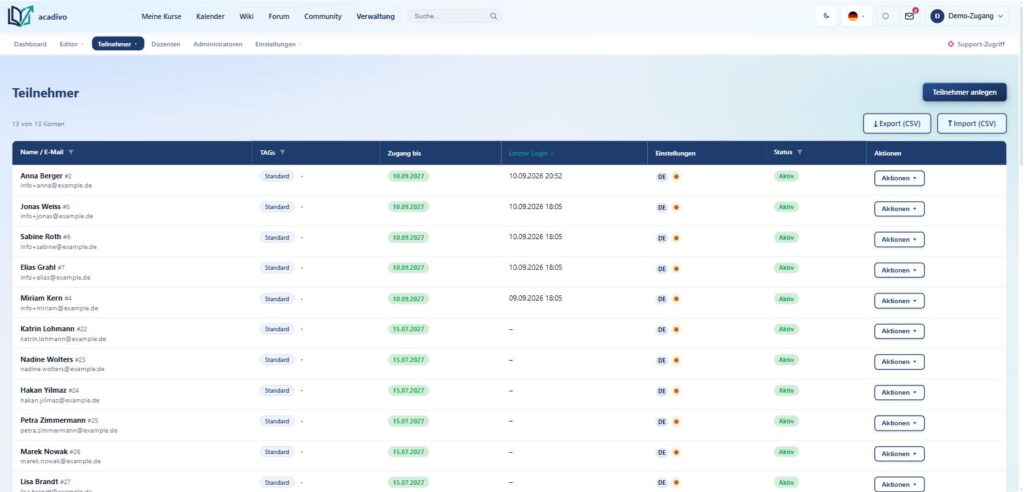Image resolution: width=1024 pixels, height=492 pixels.
Task: Open Aktionen dropdown for Hakan Yilmaz
Action: (x=899, y=393)
